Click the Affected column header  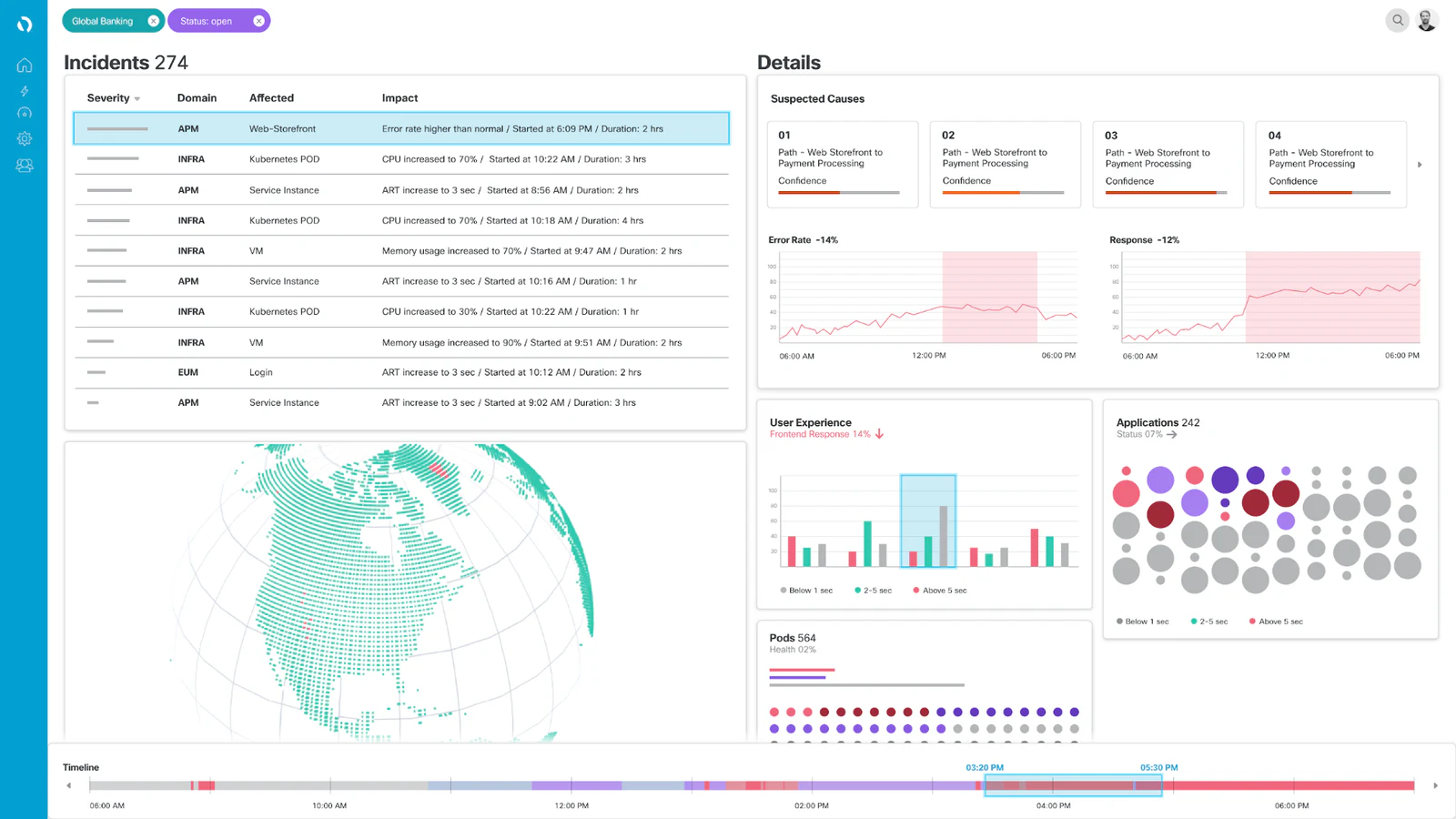[x=271, y=98]
